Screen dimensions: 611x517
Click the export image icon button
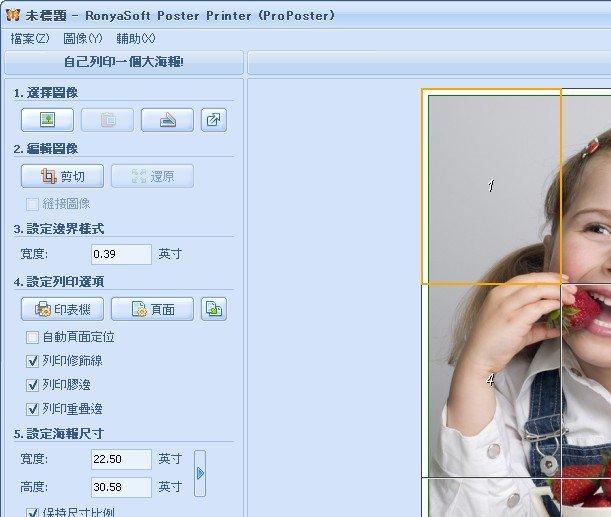(214, 120)
